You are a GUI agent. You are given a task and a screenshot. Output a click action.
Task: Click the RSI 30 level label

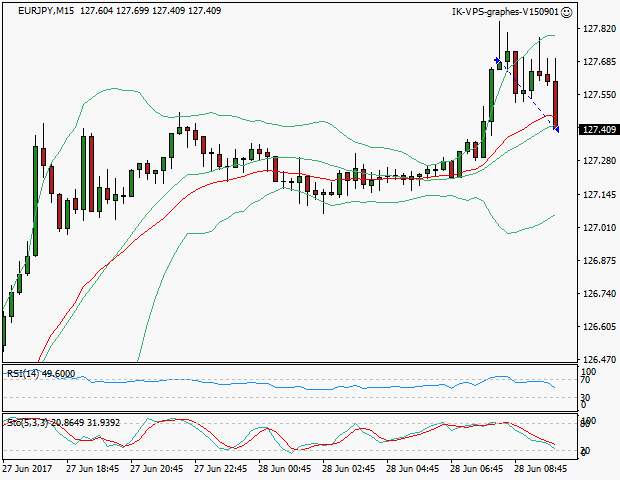pyautogui.click(x=587, y=397)
